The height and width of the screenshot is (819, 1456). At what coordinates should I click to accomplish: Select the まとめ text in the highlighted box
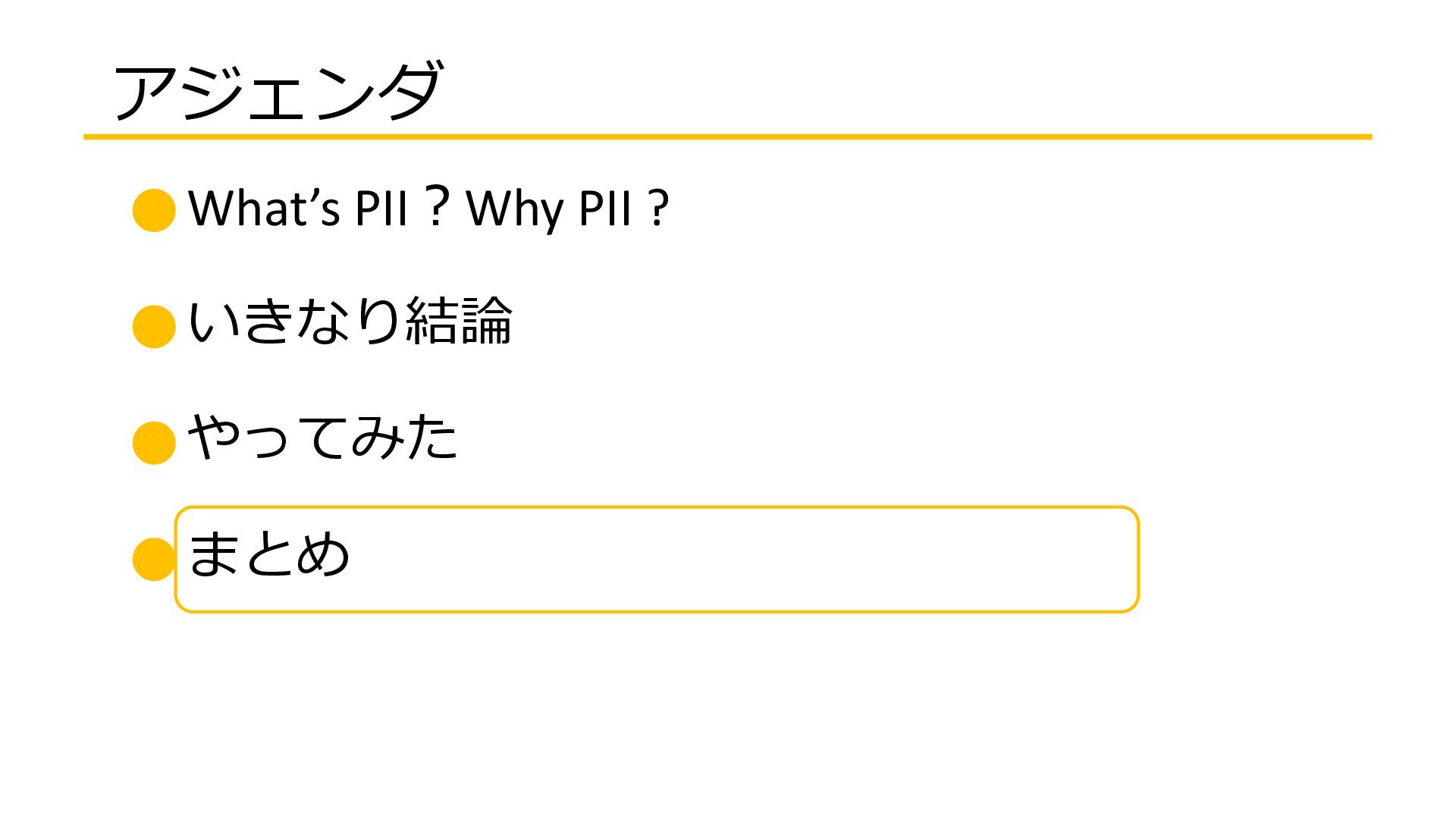268,554
